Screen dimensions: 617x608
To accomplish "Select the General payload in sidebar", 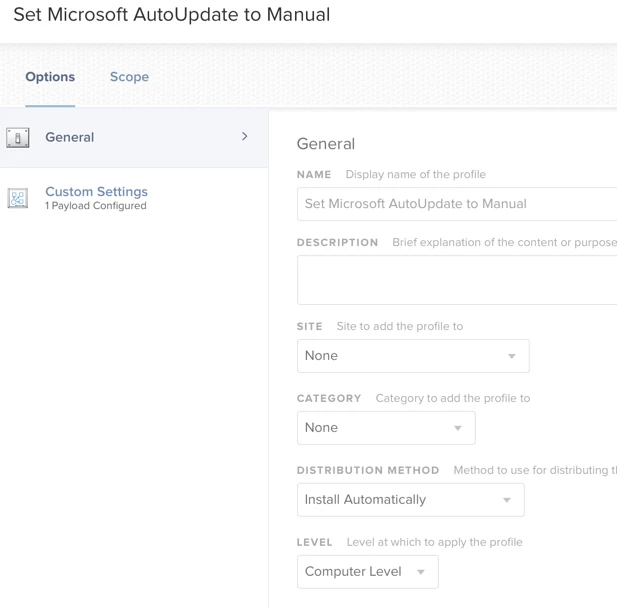I will coord(134,137).
